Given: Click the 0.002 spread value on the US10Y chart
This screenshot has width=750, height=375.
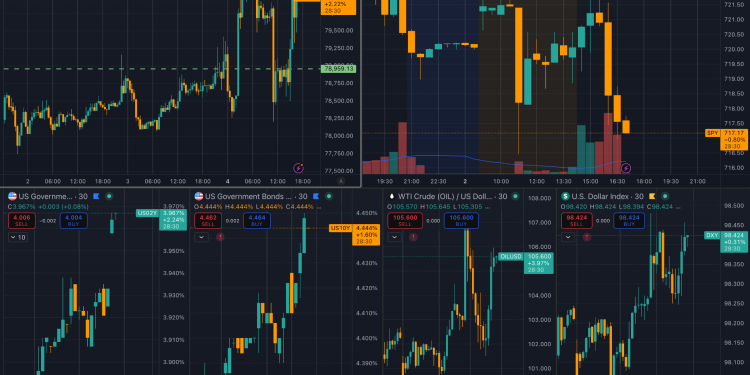Looking at the screenshot, I should coord(232,221).
